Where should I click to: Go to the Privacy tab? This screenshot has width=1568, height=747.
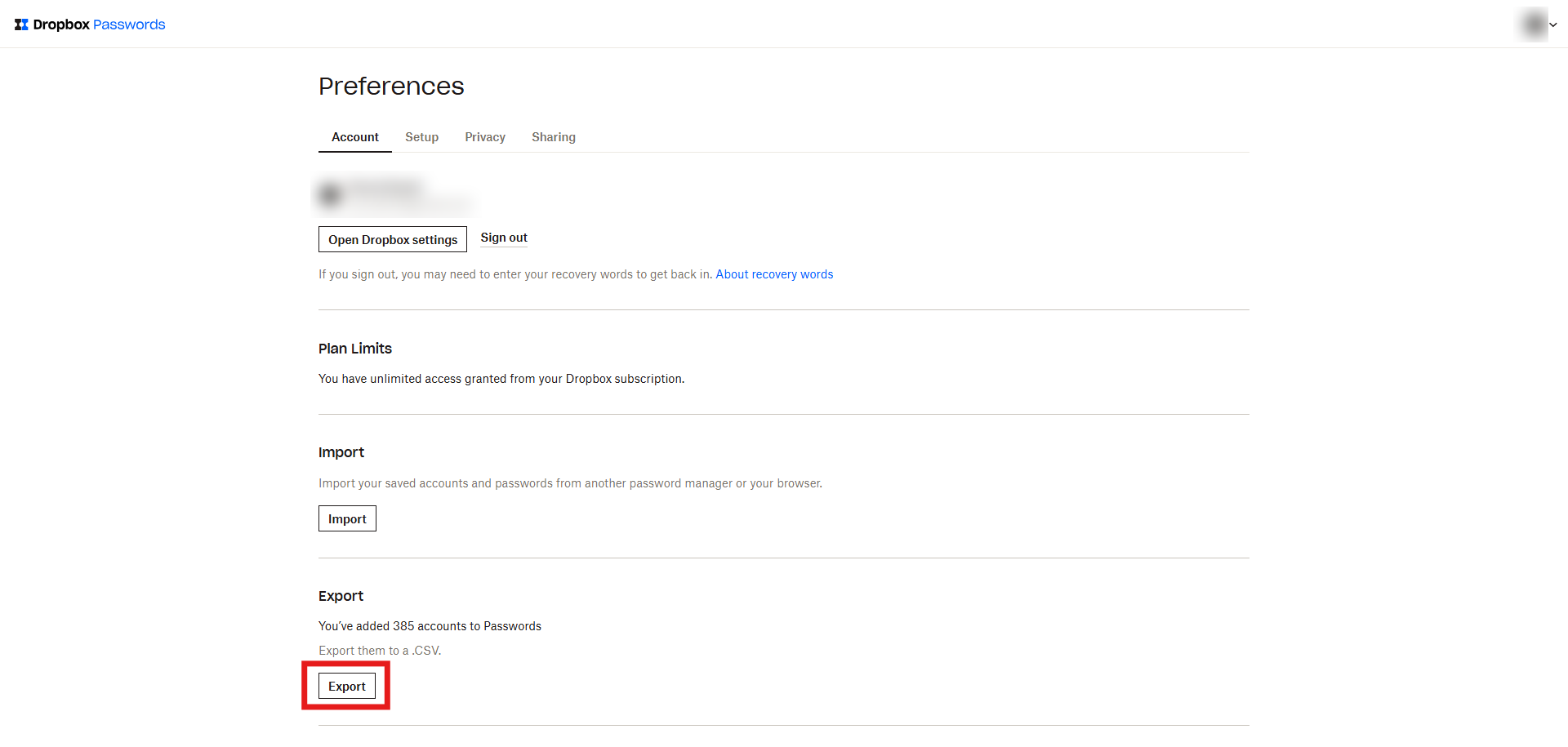(x=485, y=137)
